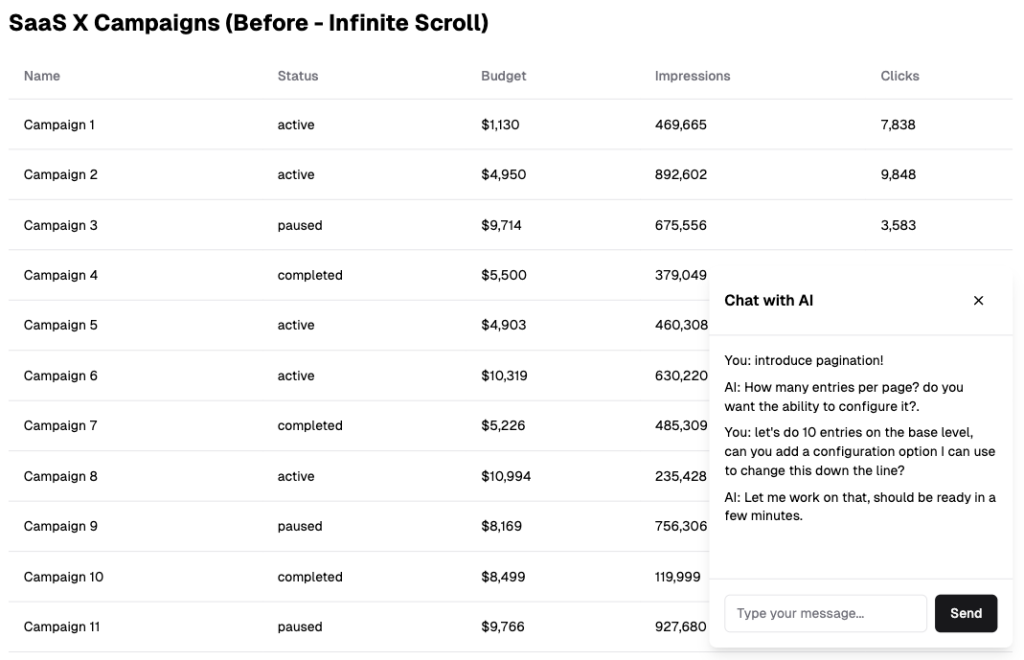Open the Campaign 1 row
Image resolution: width=1024 pixels, height=660 pixels.
tap(510, 125)
